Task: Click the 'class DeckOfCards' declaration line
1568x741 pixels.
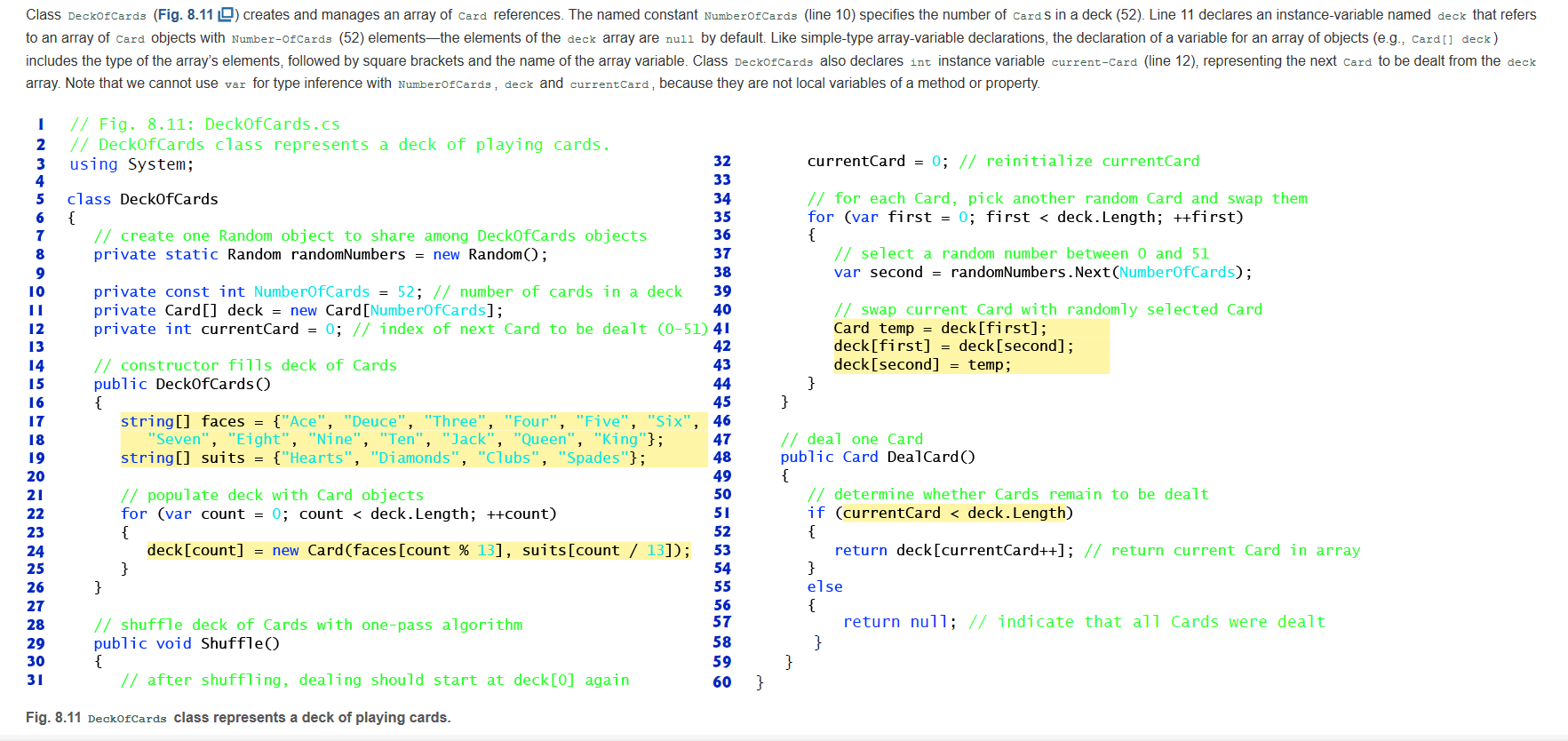Action: (142, 199)
